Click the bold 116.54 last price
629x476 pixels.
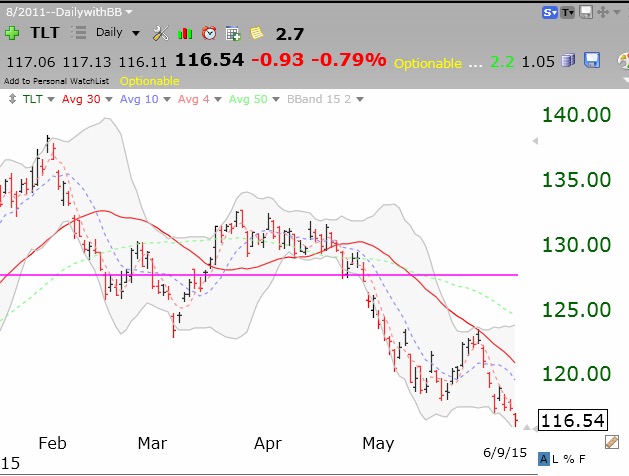pos(209,60)
